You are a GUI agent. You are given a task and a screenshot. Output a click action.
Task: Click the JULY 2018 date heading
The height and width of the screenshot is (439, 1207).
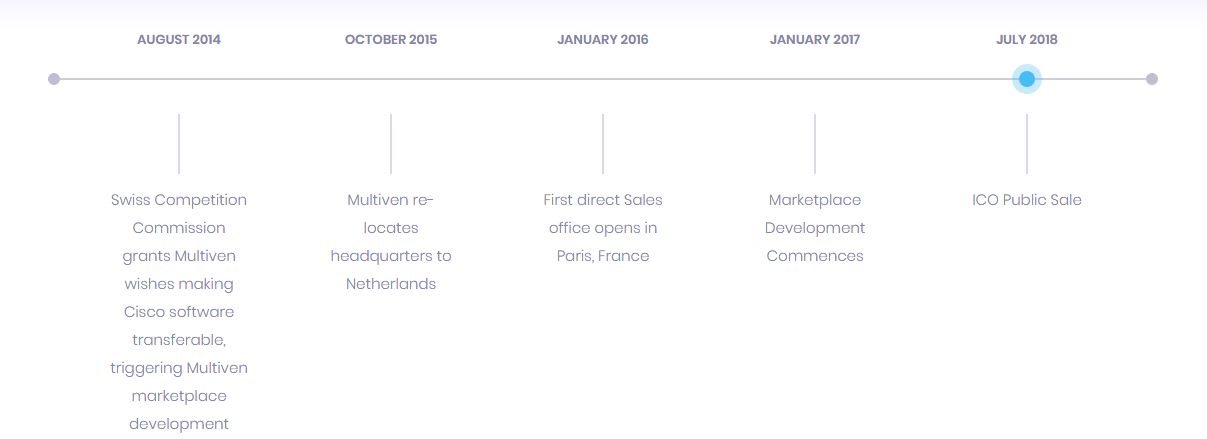pyautogui.click(x=1026, y=40)
